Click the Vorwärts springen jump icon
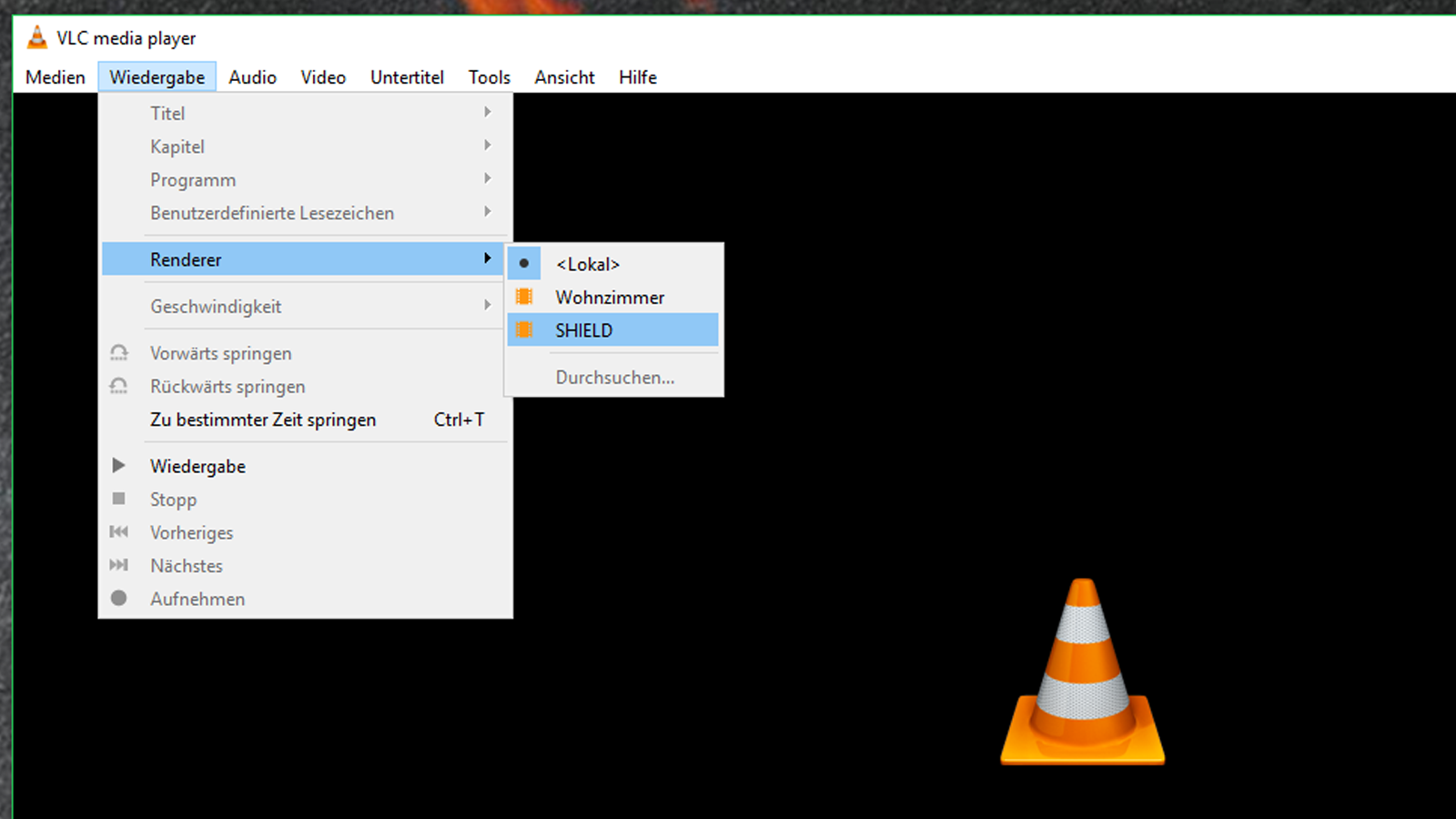Screen dimensions: 1456x819 tap(118, 352)
